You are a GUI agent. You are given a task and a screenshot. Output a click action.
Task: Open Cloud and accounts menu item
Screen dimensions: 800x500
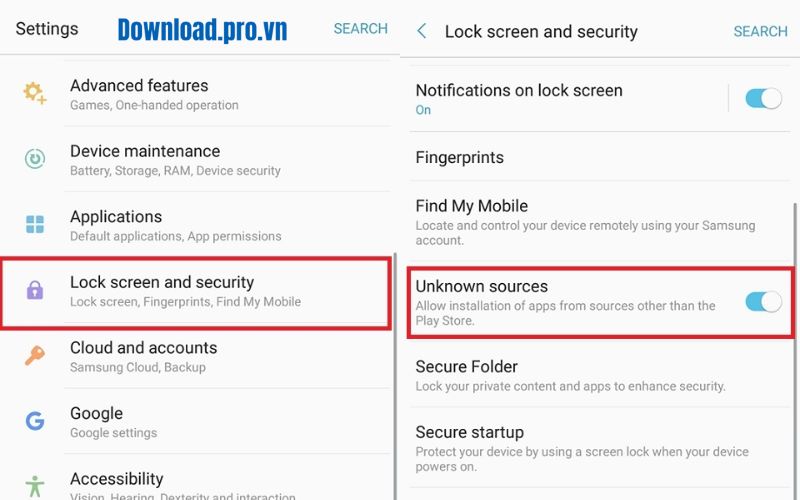click(143, 356)
